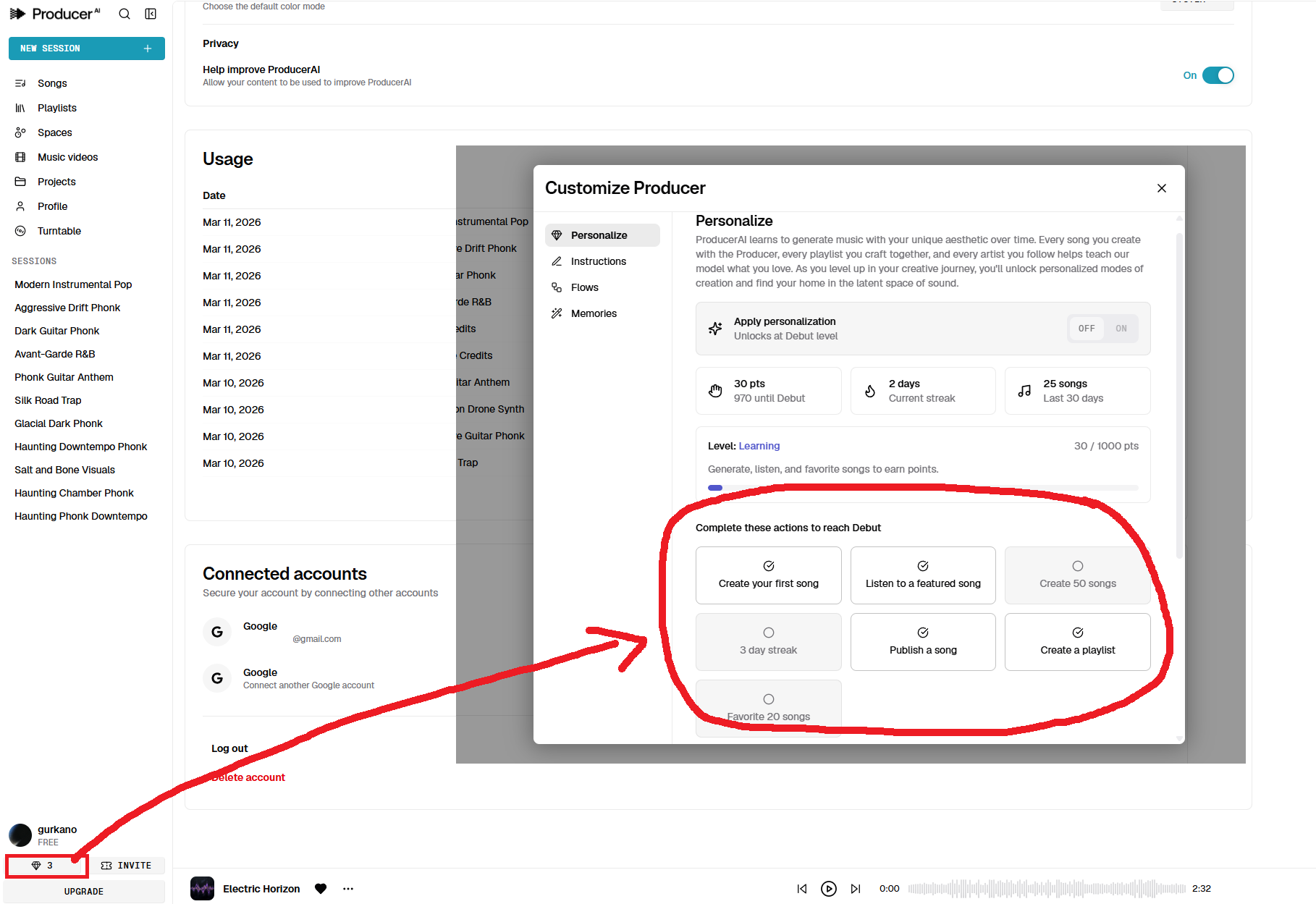Click the gem credits counter

tap(46, 866)
